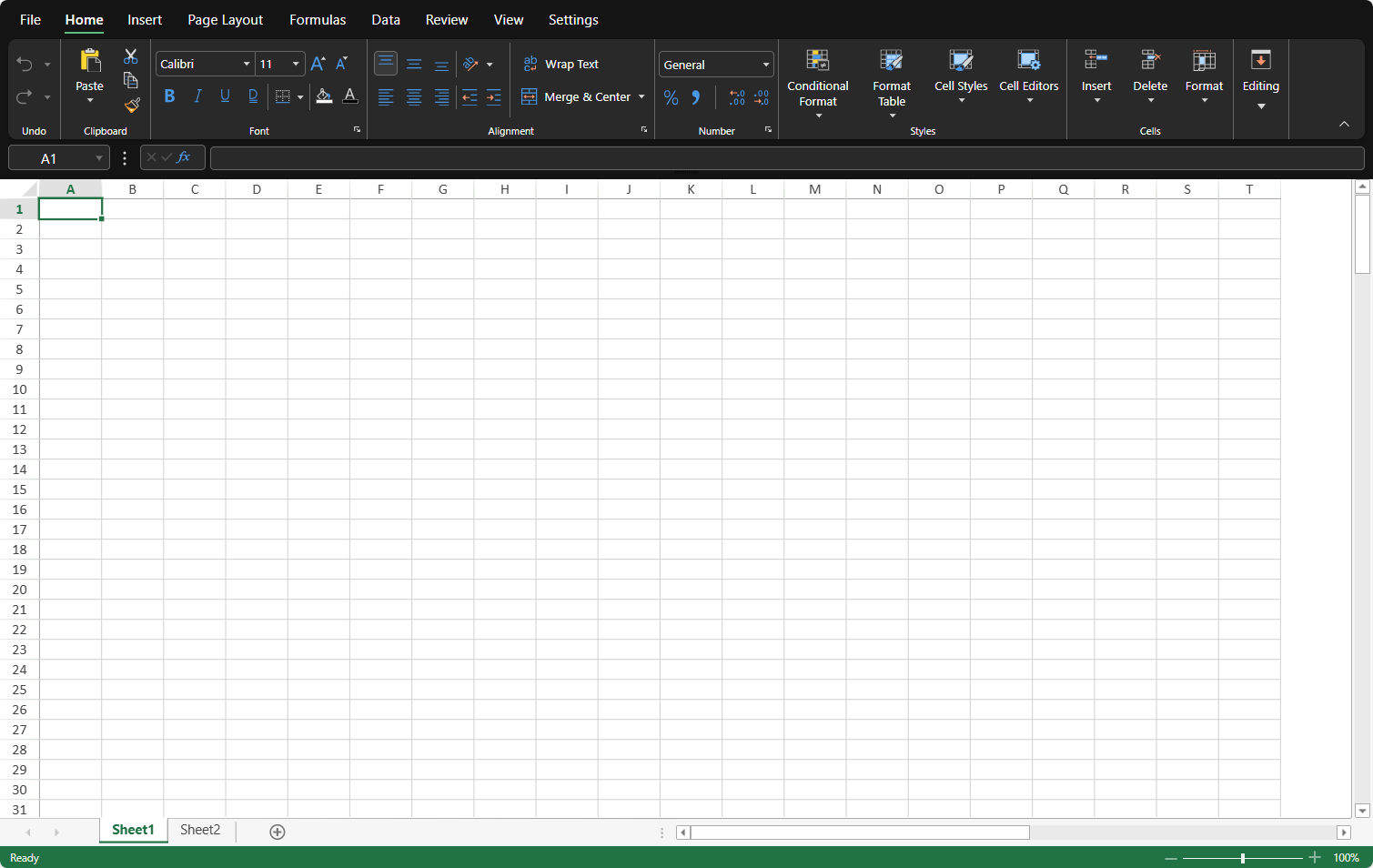This screenshot has height=868, width=1373.
Task: Click inside the formula bar input
Action: coord(786,158)
